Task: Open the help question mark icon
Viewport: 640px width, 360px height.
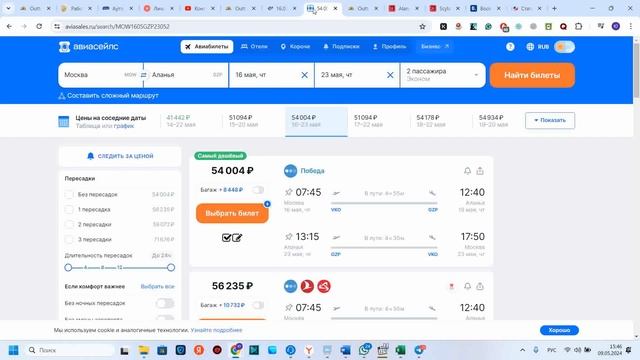Action: click(510, 47)
